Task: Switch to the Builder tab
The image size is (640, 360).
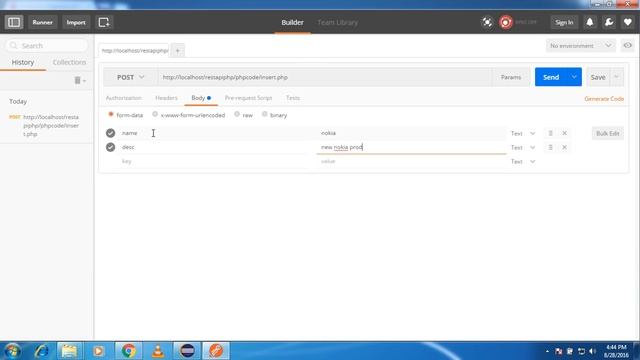Action: tap(292, 22)
